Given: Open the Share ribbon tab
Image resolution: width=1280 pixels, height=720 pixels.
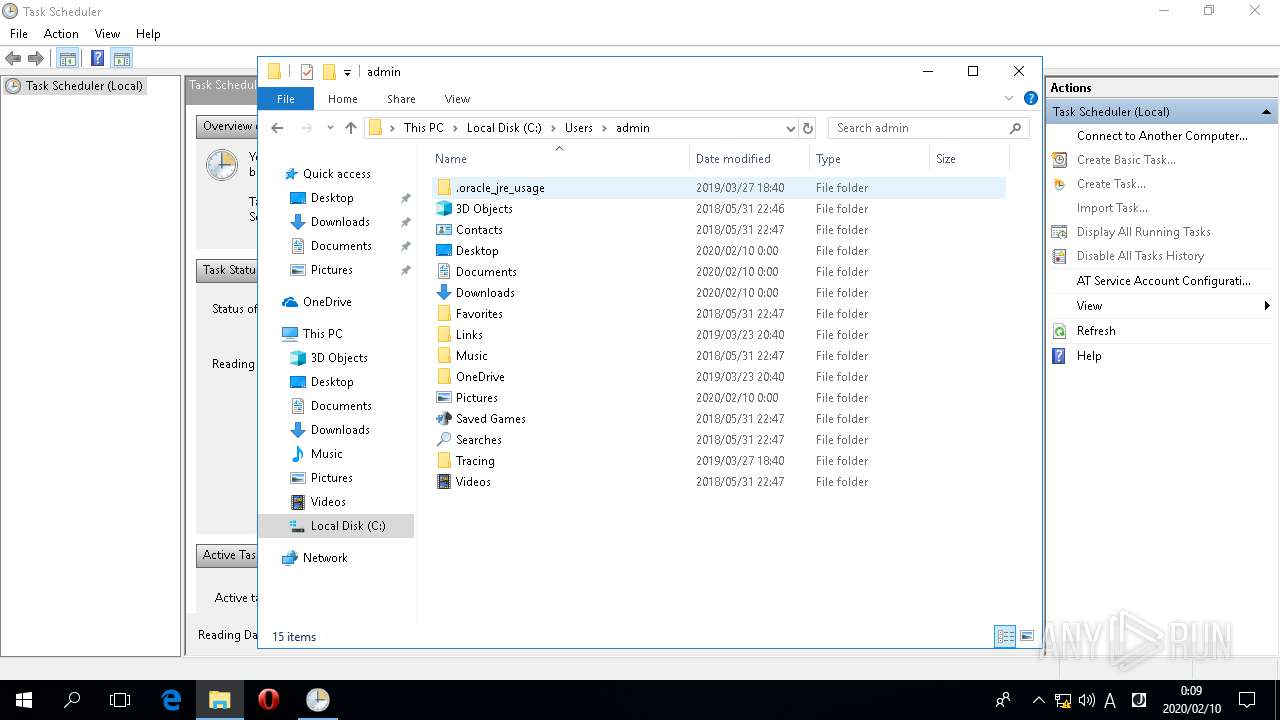Looking at the screenshot, I should (401, 99).
